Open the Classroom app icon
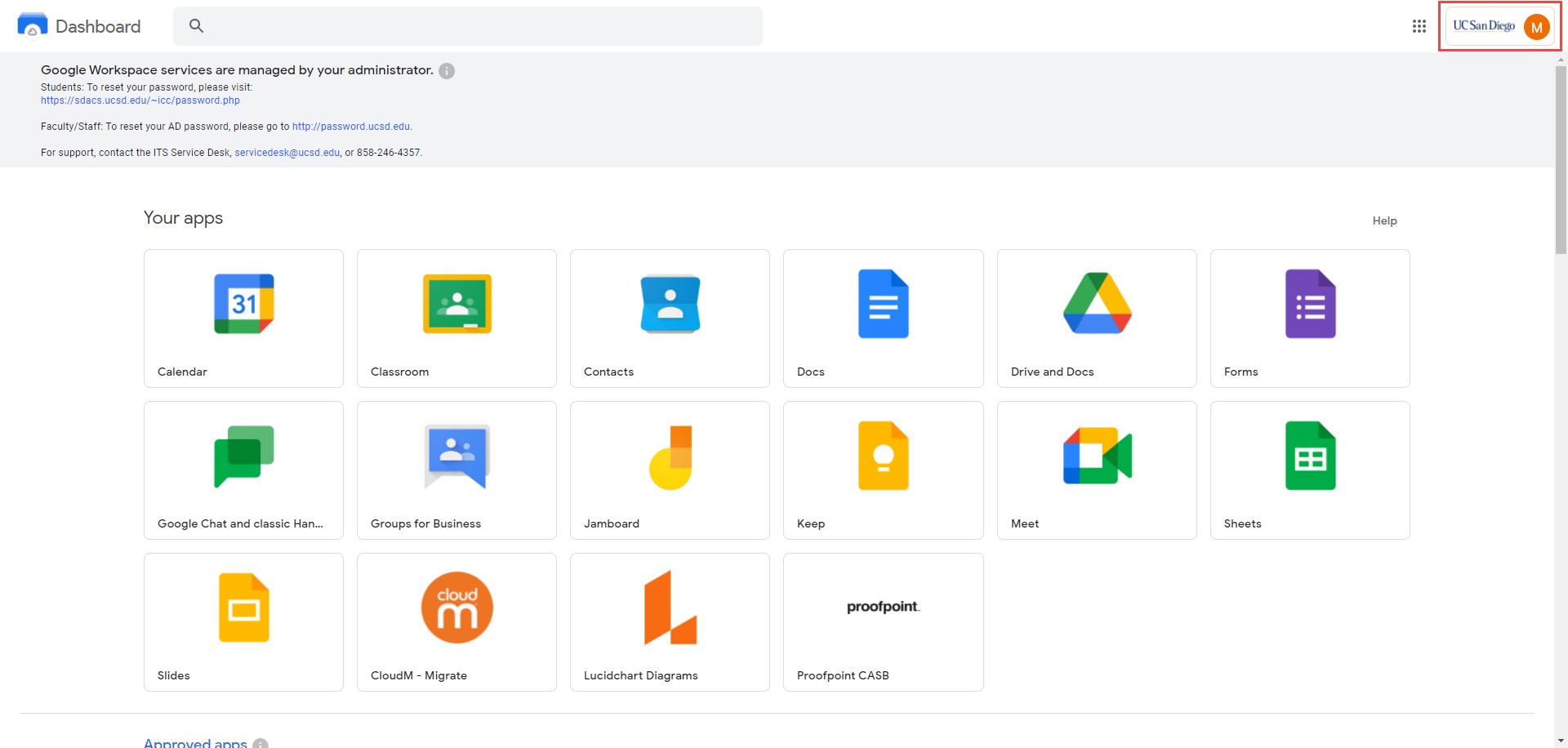This screenshot has height=748, width=1568. click(457, 304)
